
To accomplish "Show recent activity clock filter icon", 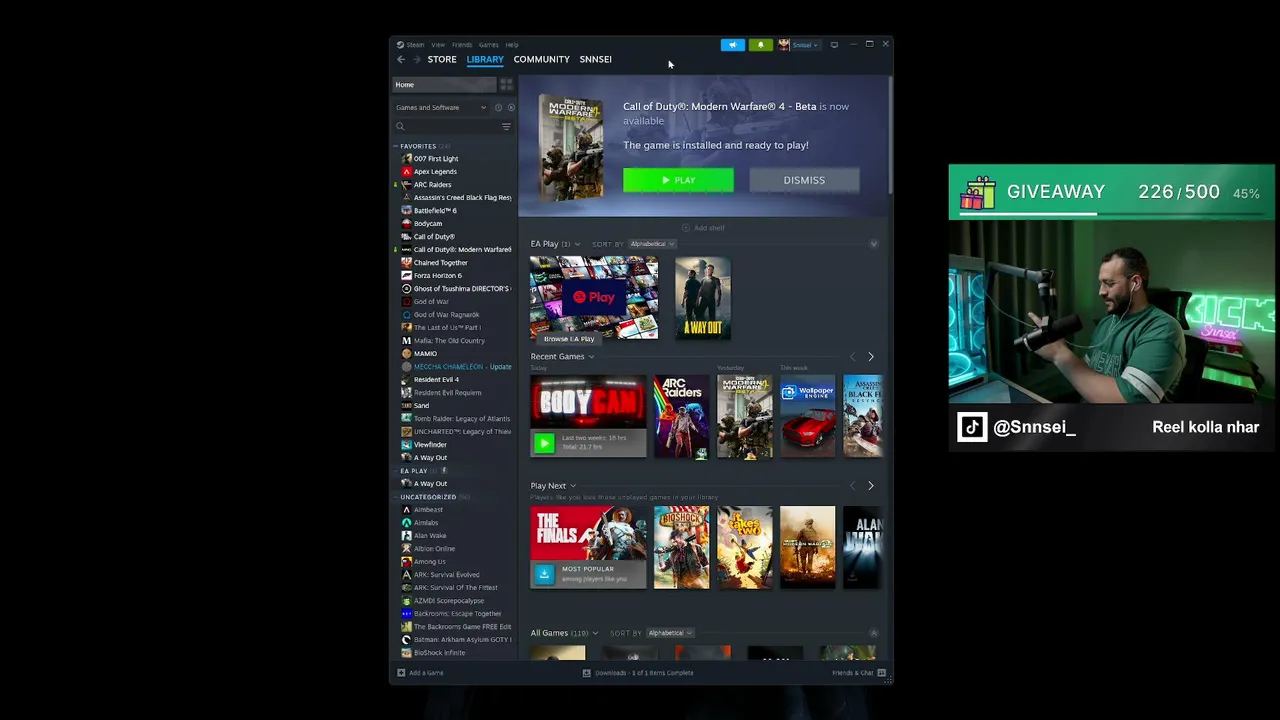I will pyautogui.click(x=498, y=108).
